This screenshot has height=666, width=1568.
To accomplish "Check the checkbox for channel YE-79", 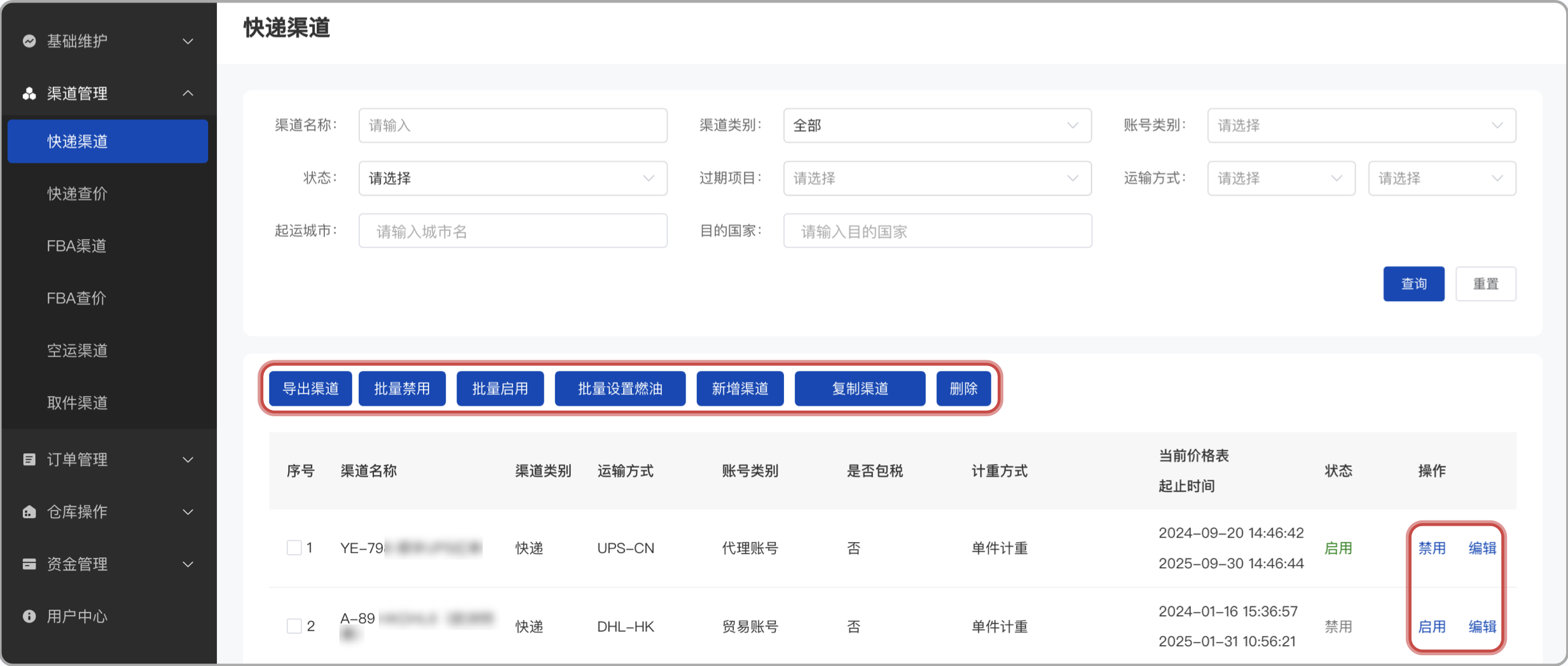I will [x=294, y=547].
